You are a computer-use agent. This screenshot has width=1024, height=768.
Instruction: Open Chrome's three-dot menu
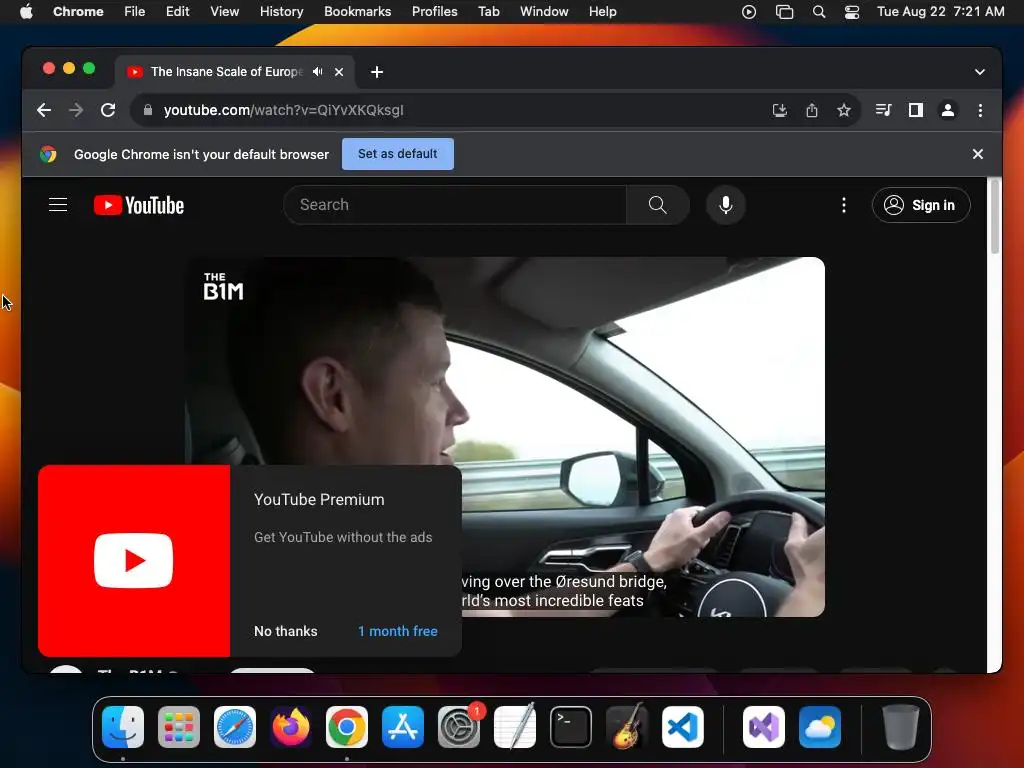click(980, 110)
